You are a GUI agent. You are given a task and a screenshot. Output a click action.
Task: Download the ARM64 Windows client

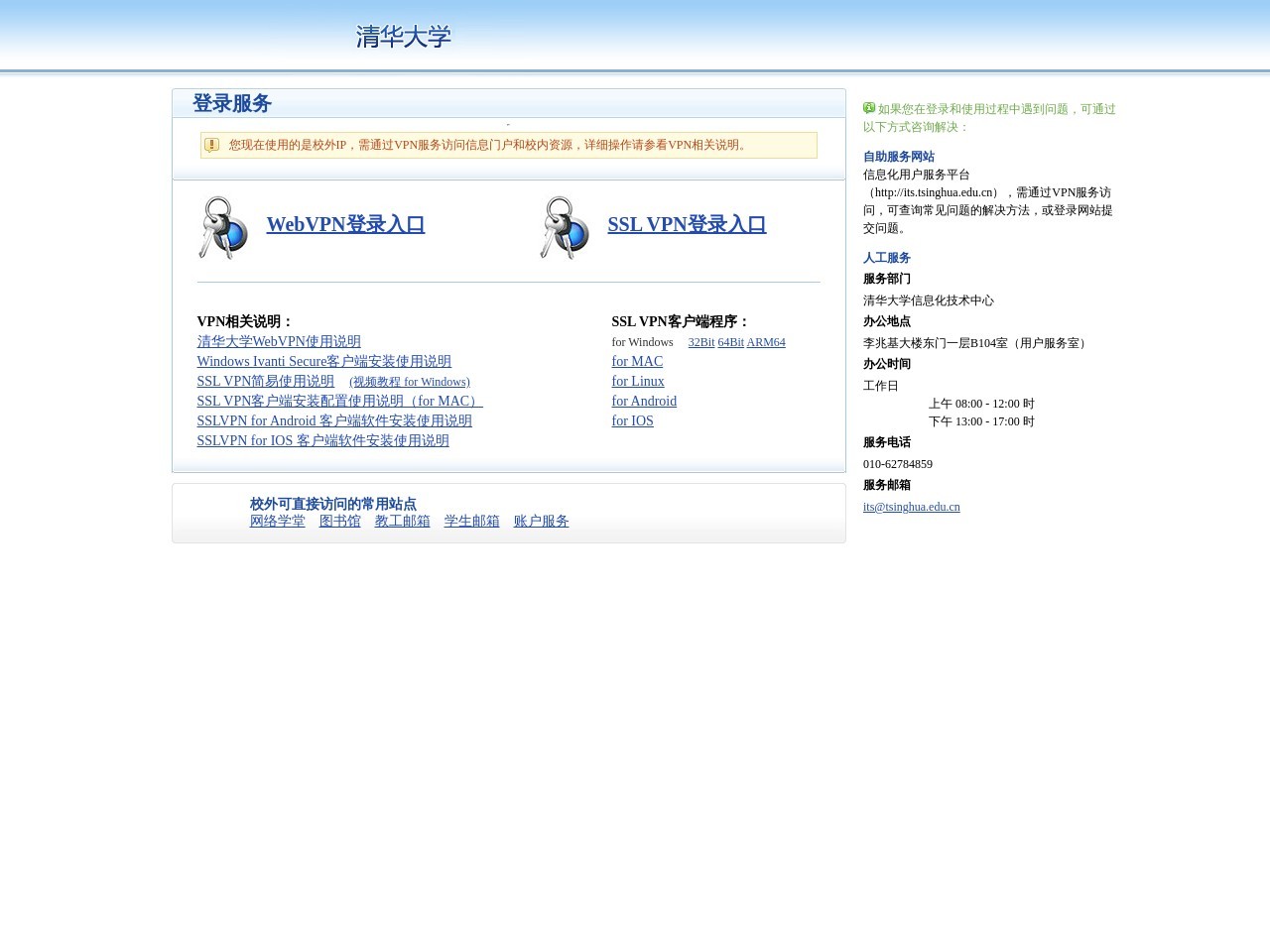pos(766,342)
